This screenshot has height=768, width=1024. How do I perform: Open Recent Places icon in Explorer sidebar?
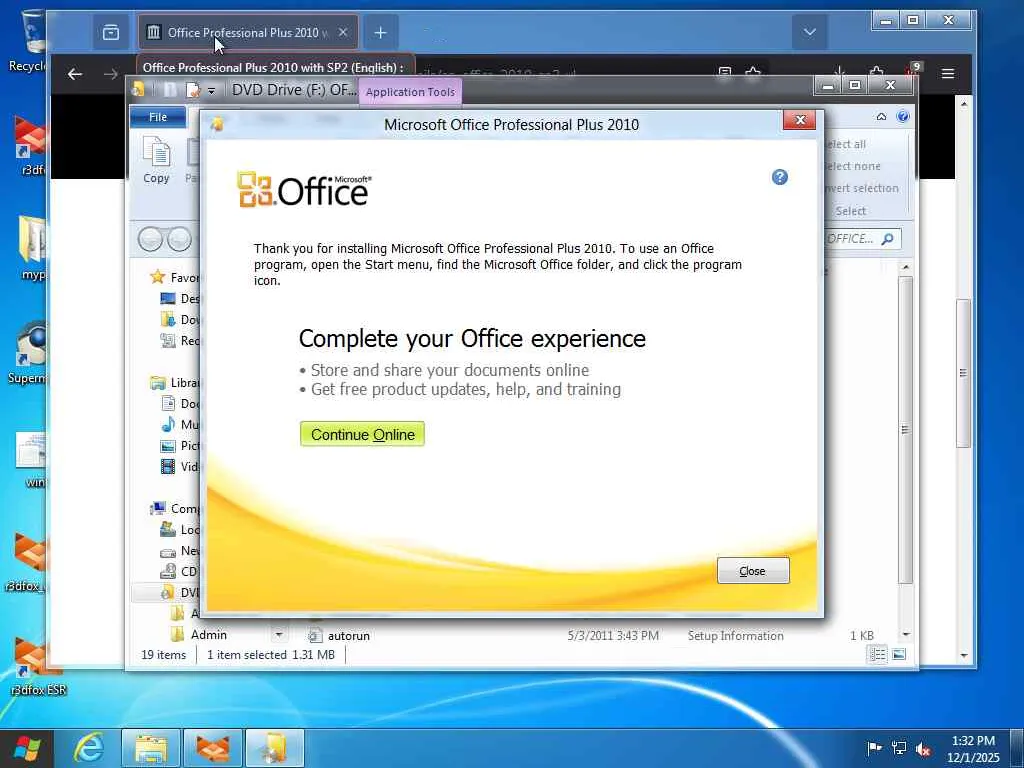[168, 340]
